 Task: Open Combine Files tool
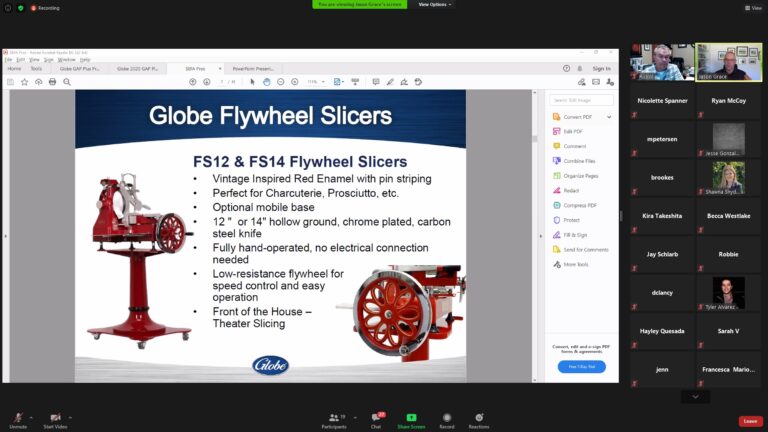(x=574, y=161)
